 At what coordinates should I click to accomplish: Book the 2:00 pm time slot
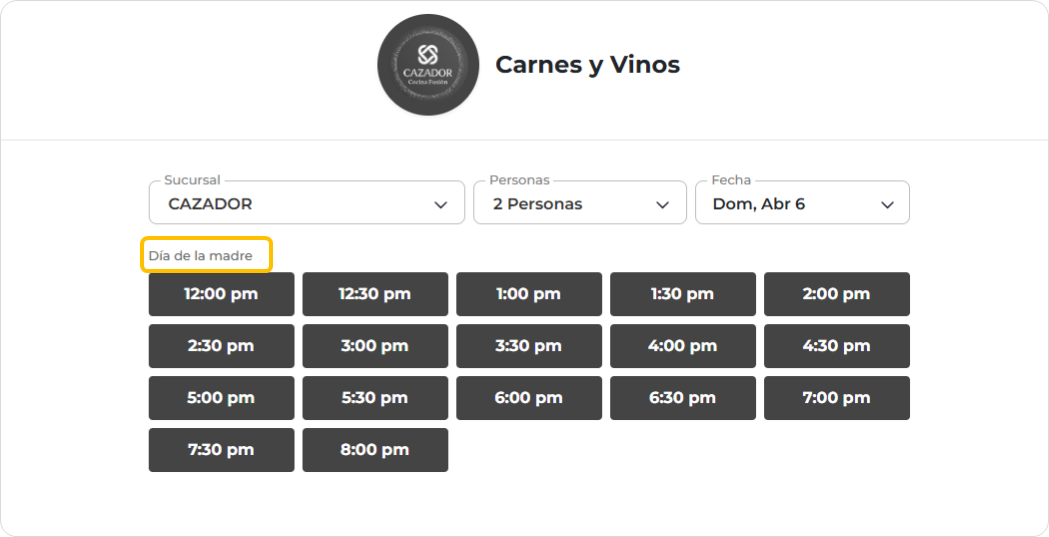pyautogui.click(x=837, y=294)
